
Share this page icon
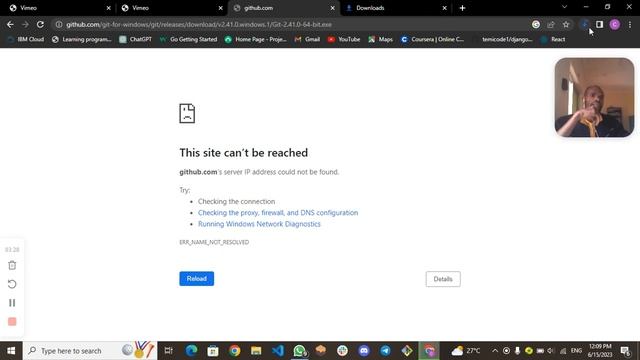(551, 24)
